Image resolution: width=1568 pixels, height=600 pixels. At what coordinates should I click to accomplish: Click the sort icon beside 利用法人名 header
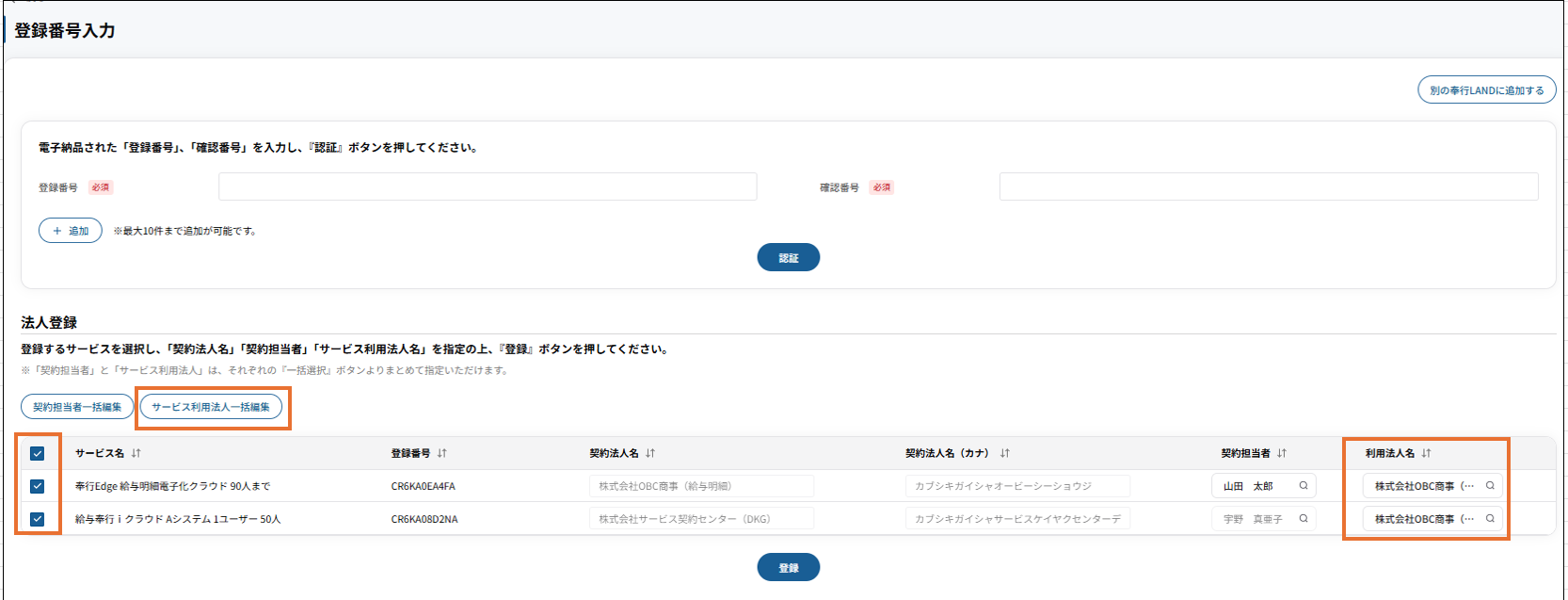click(x=1427, y=453)
